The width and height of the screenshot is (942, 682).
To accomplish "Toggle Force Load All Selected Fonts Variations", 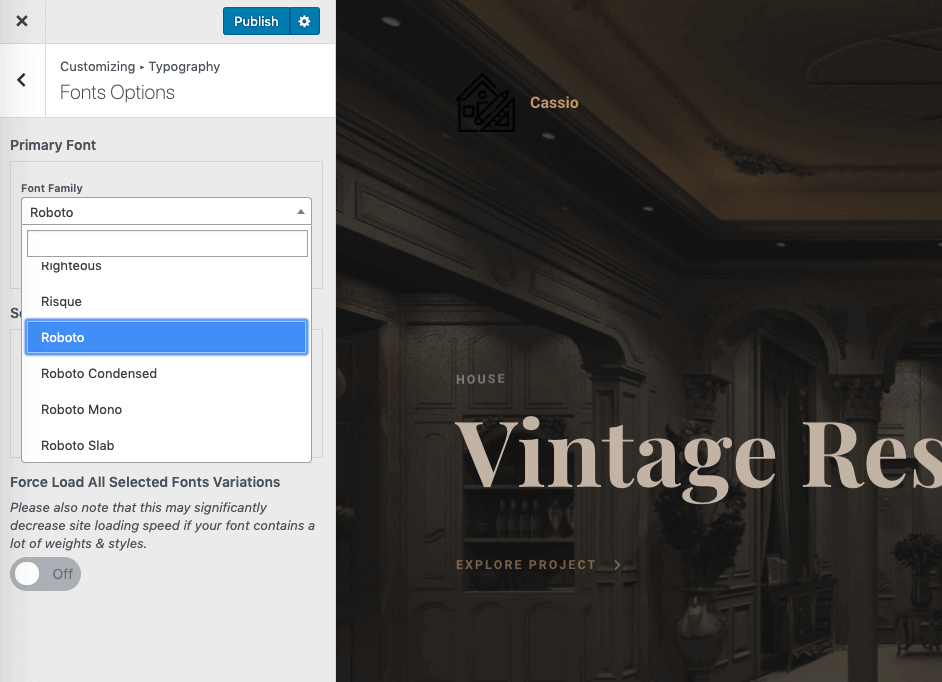I will coord(45,574).
